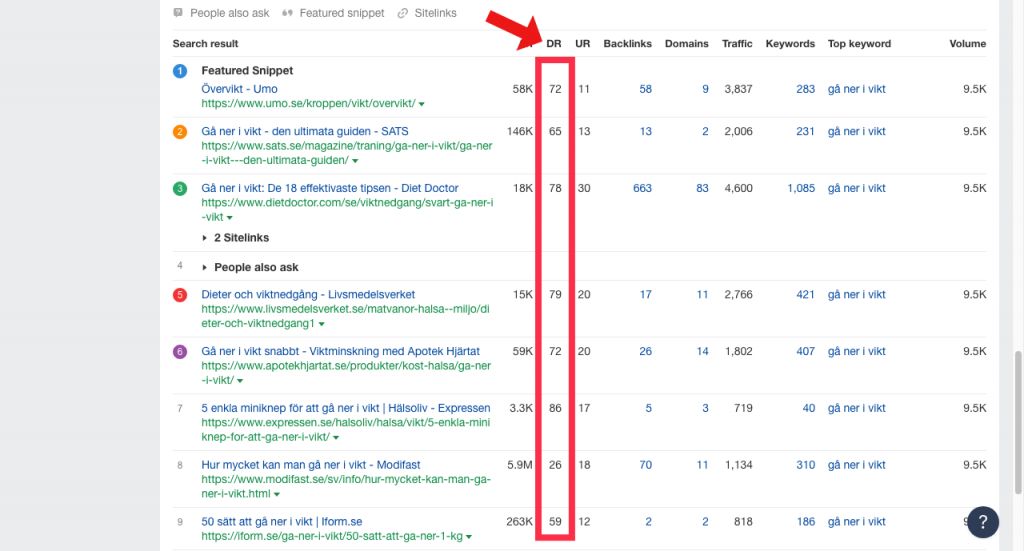Click the Featured Snippet label in row 1
The width and height of the screenshot is (1024, 551).
[x=247, y=71]
